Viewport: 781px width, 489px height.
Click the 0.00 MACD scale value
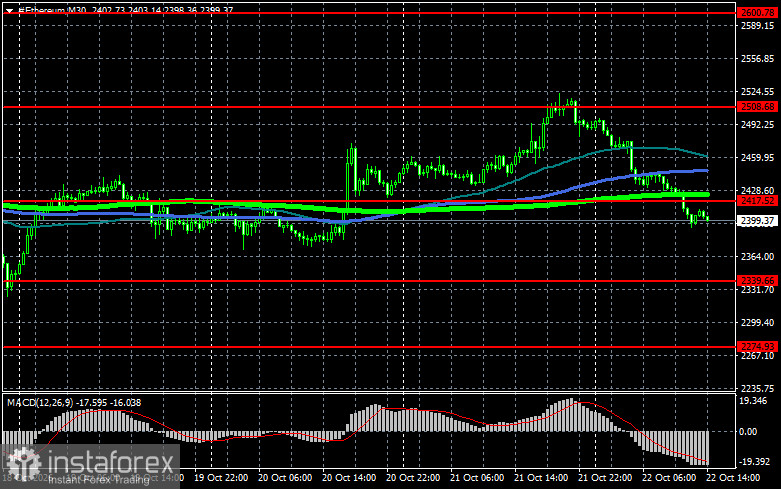(x=748, y=432)
